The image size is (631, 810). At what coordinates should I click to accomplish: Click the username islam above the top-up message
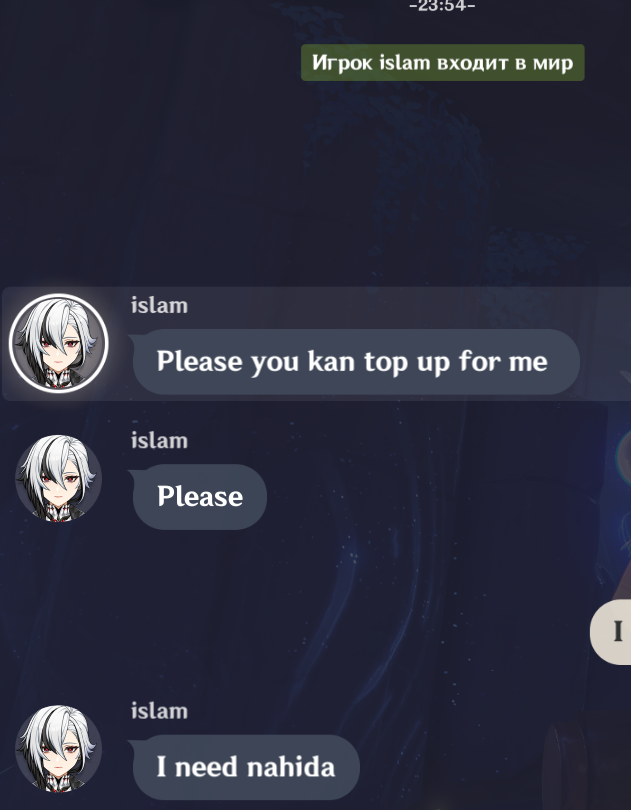tap(159, 305)
